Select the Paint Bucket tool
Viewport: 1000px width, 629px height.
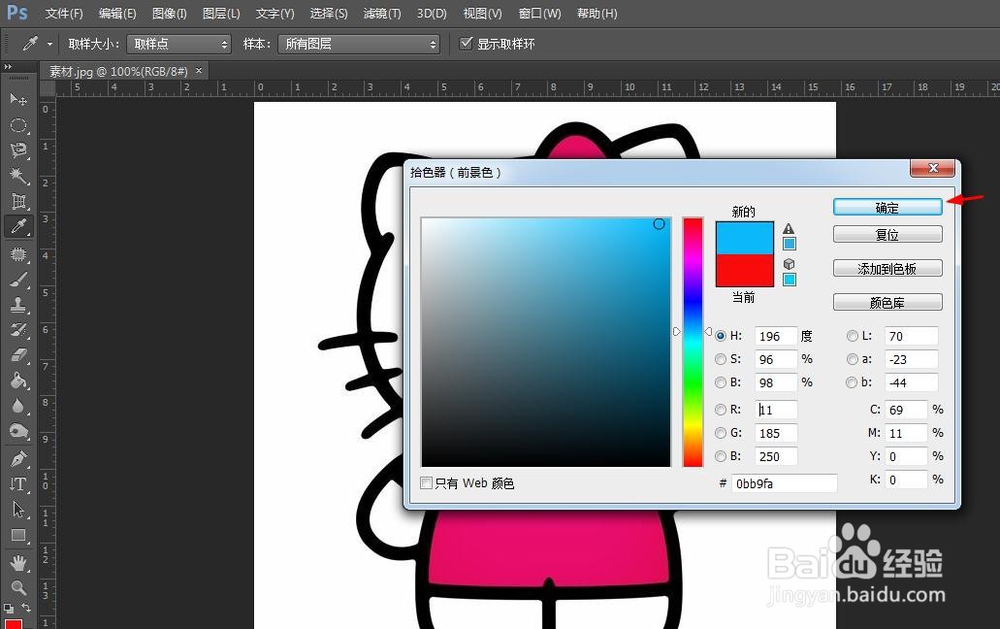pos(18,381)
